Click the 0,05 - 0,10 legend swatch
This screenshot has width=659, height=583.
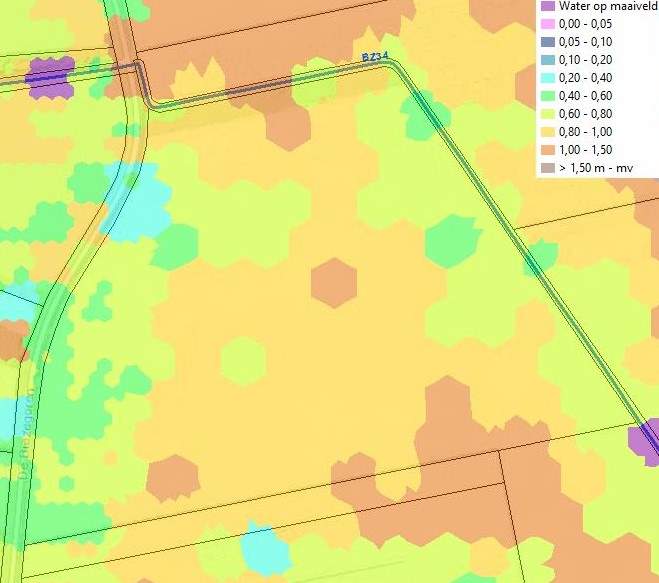tap(548, 42)
